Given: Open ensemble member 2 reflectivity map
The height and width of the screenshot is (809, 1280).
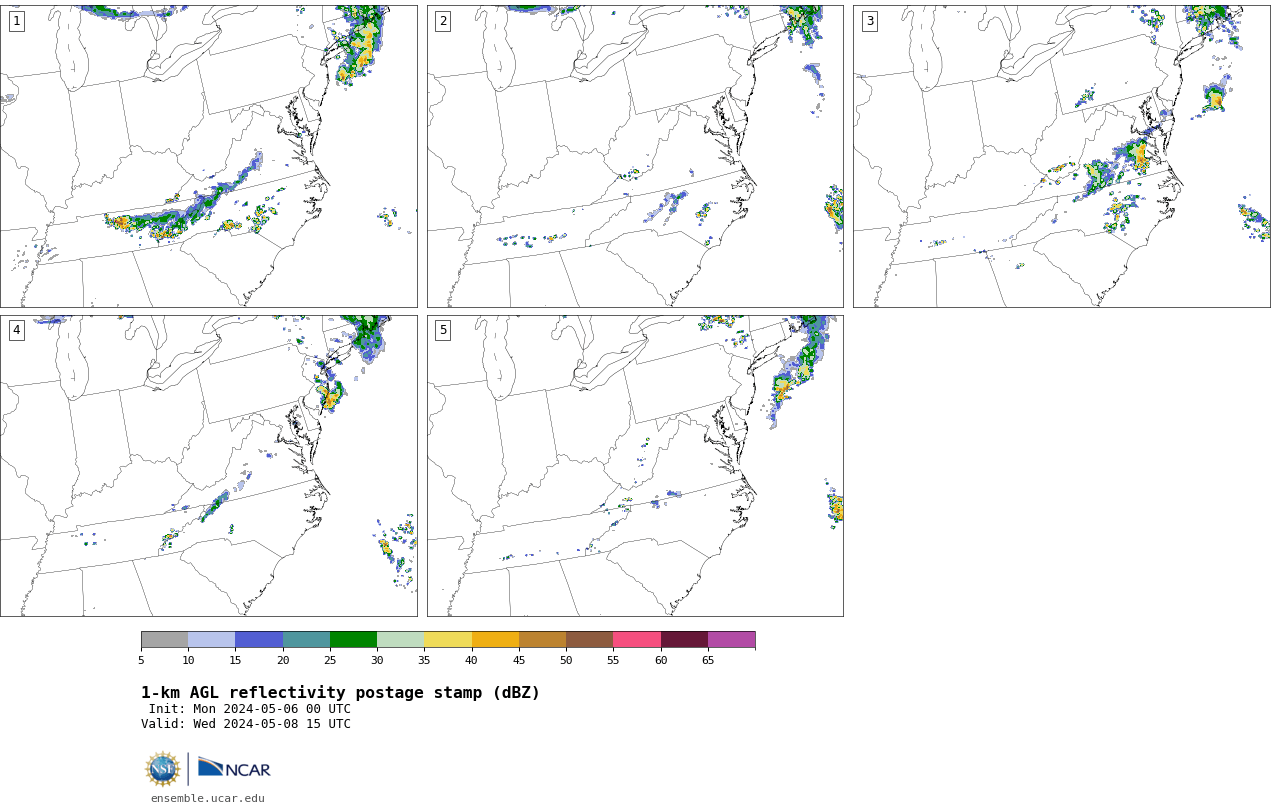Looking at the screenshot, I should pos(635,156).
